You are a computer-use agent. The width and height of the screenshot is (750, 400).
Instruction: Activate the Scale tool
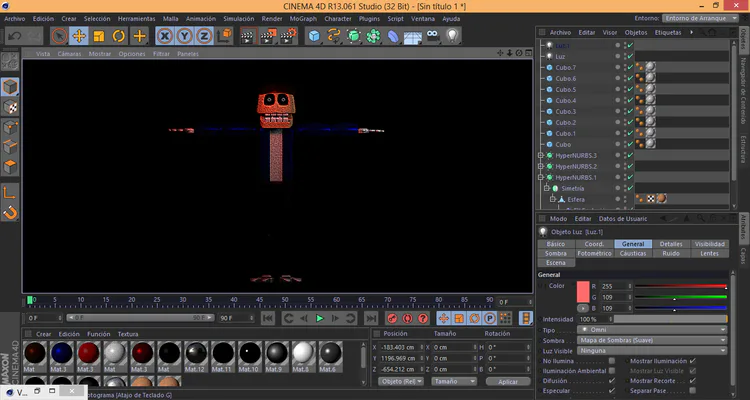pos(99,36)
